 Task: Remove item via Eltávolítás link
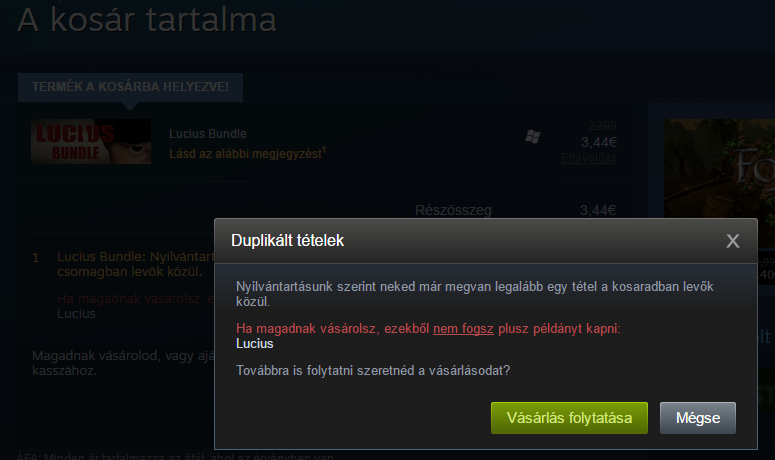[589, 158]
